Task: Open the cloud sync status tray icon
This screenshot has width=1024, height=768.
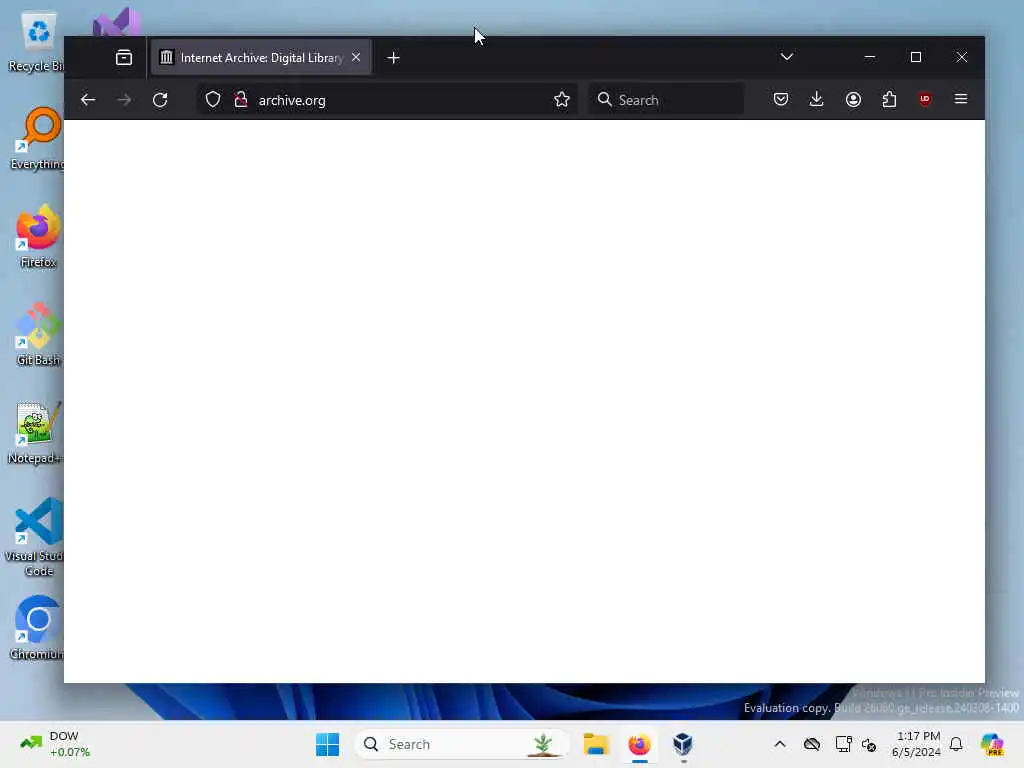Action: [812, 744]
